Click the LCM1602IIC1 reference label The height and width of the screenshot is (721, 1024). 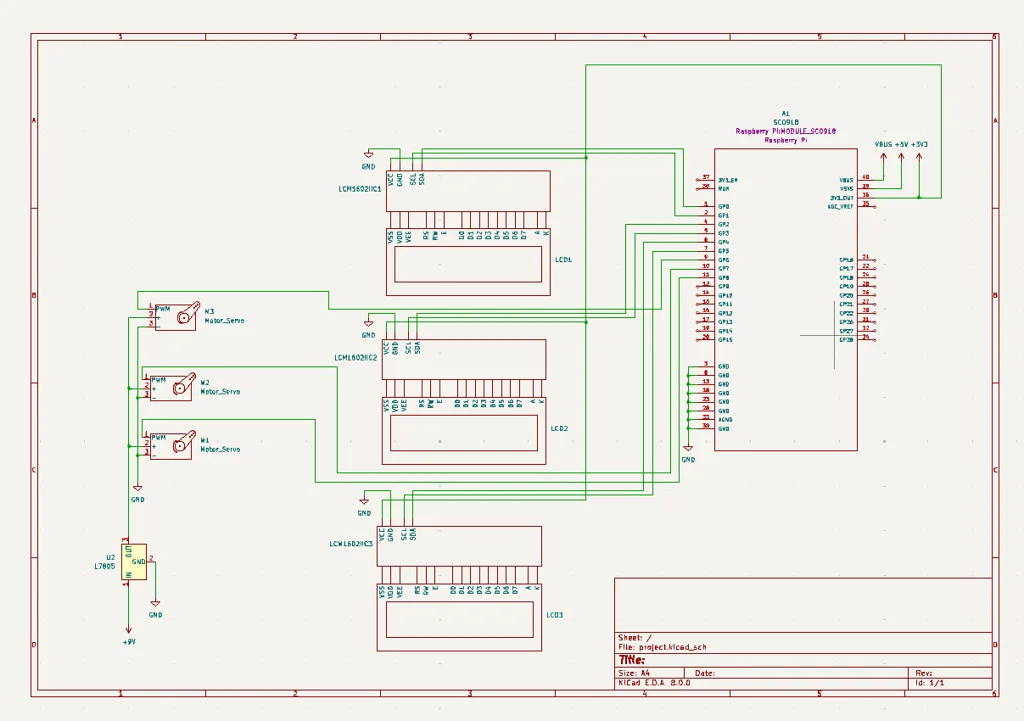click(x=360, y=189)
